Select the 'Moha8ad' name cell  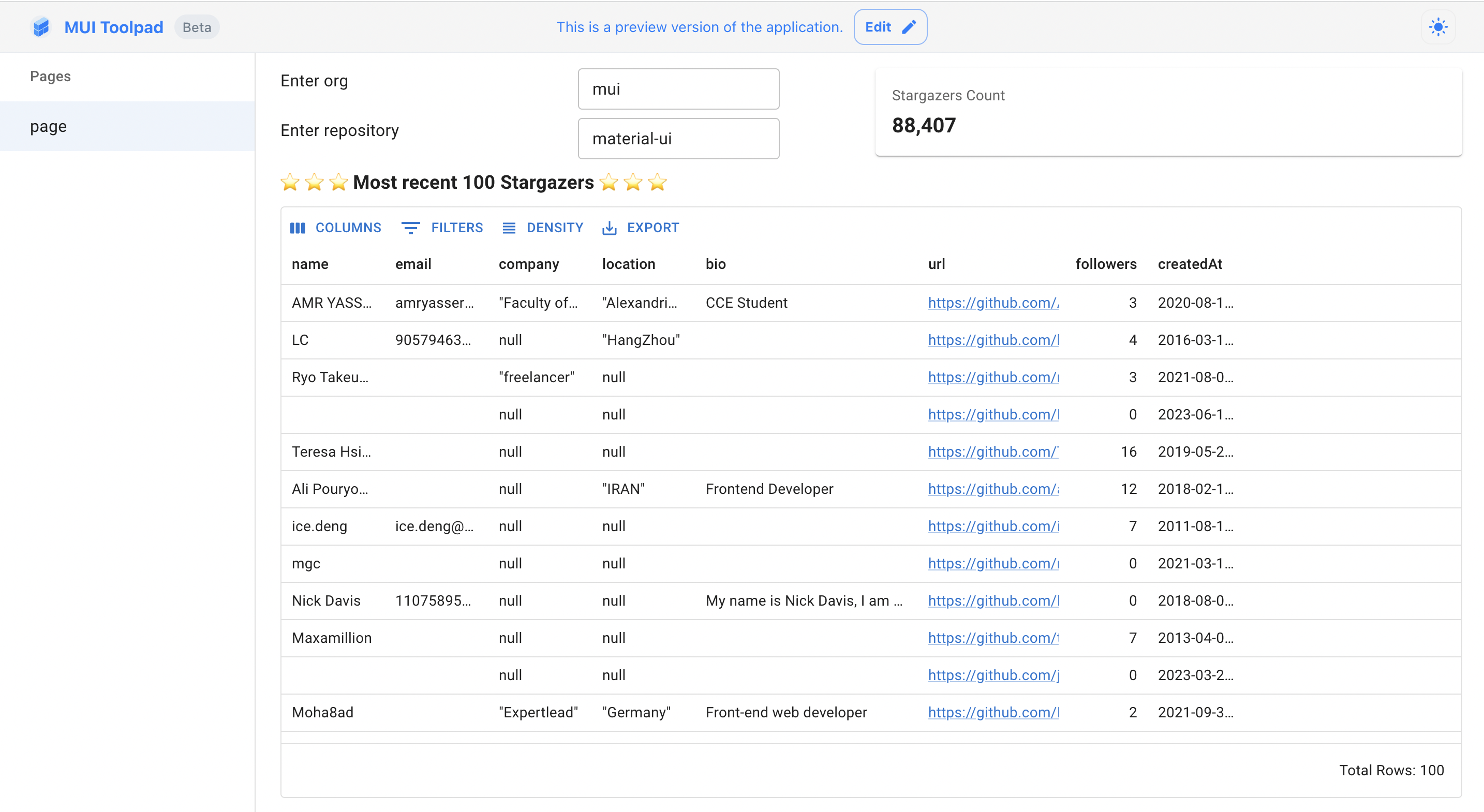pos(333,713)
